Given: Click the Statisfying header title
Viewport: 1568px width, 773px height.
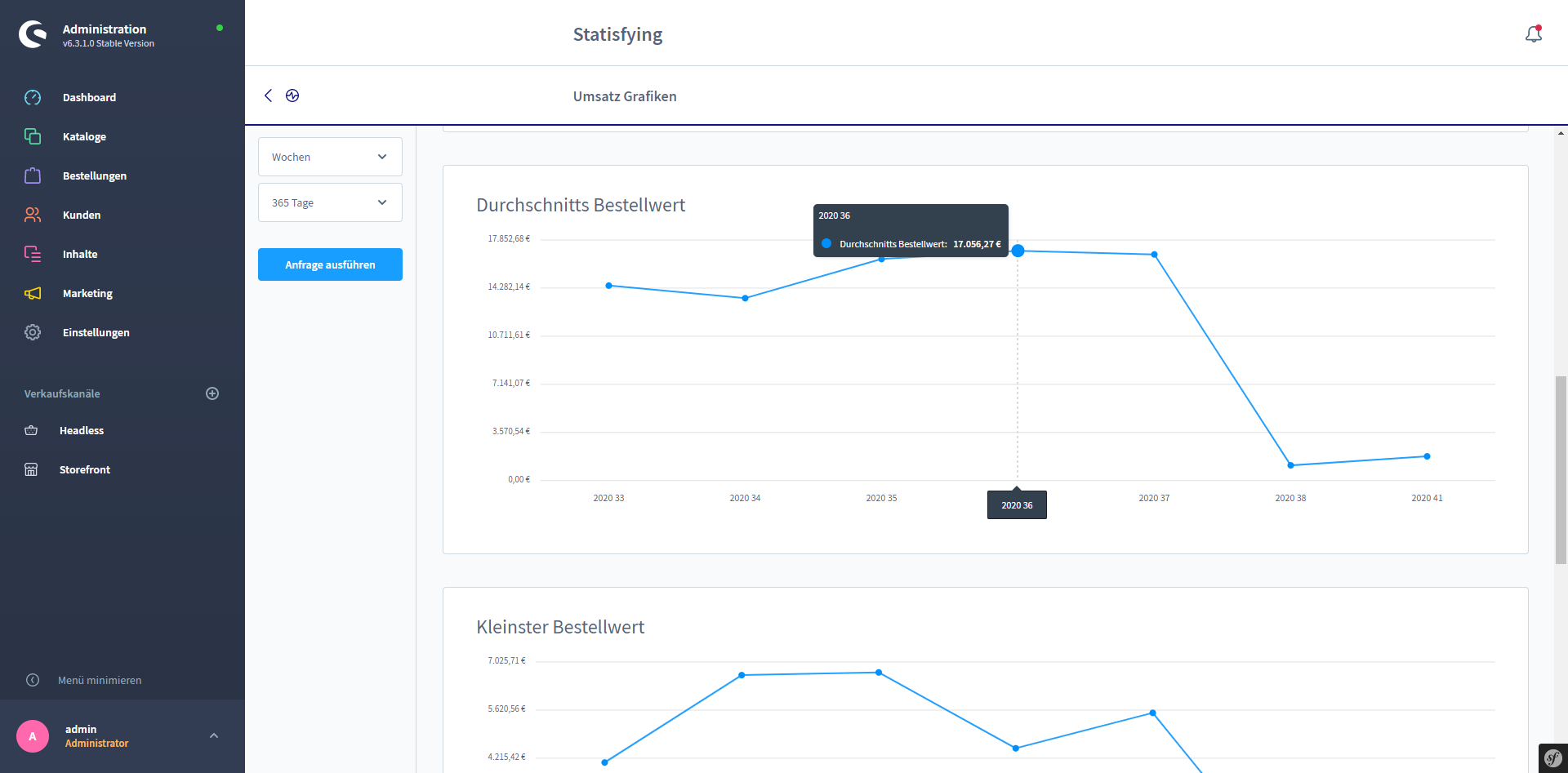Looking at the screenshot, I should pos(617,34).
